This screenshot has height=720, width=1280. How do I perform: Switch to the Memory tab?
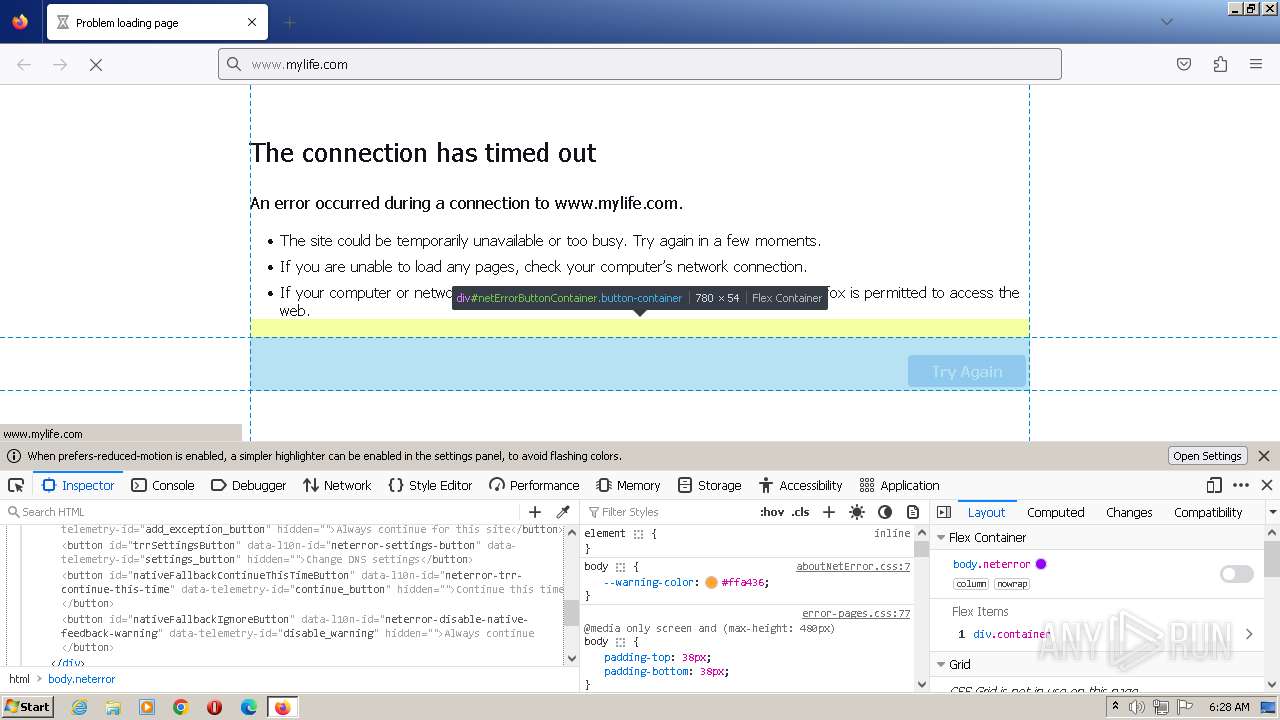click(x=628, y=485)
